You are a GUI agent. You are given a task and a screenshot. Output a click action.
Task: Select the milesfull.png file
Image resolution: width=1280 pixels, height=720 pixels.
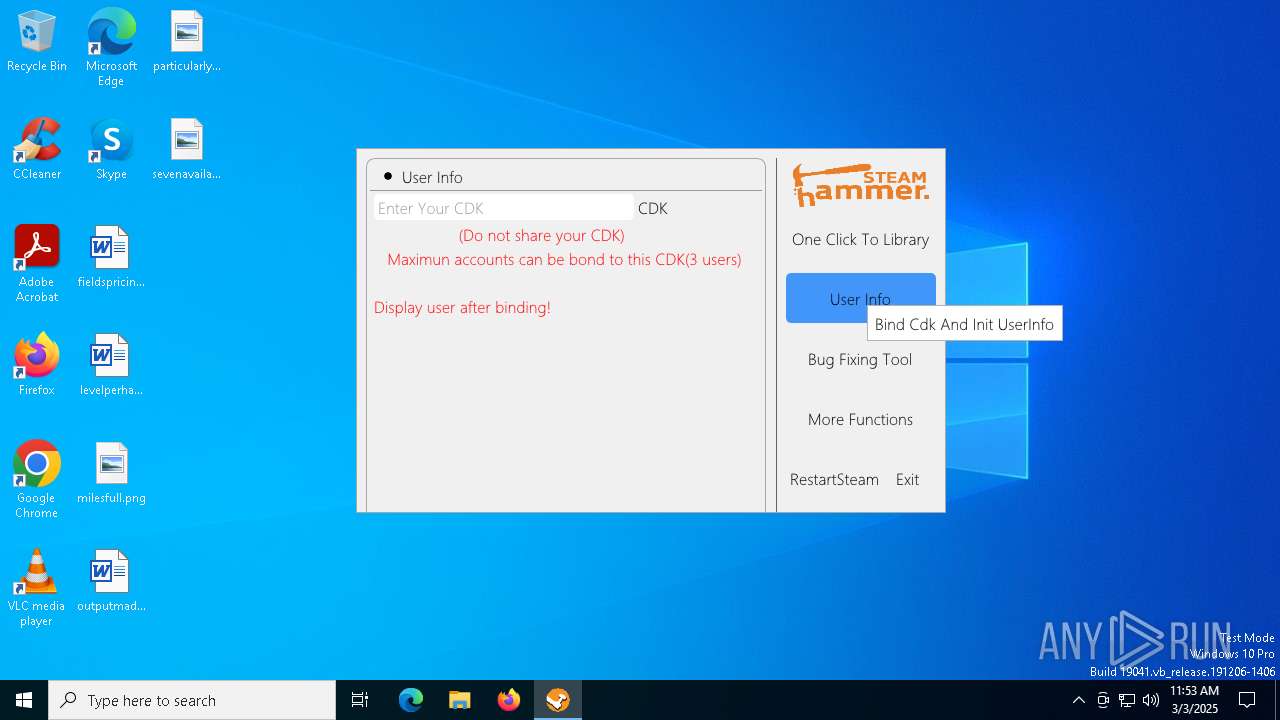coord(111,474)
